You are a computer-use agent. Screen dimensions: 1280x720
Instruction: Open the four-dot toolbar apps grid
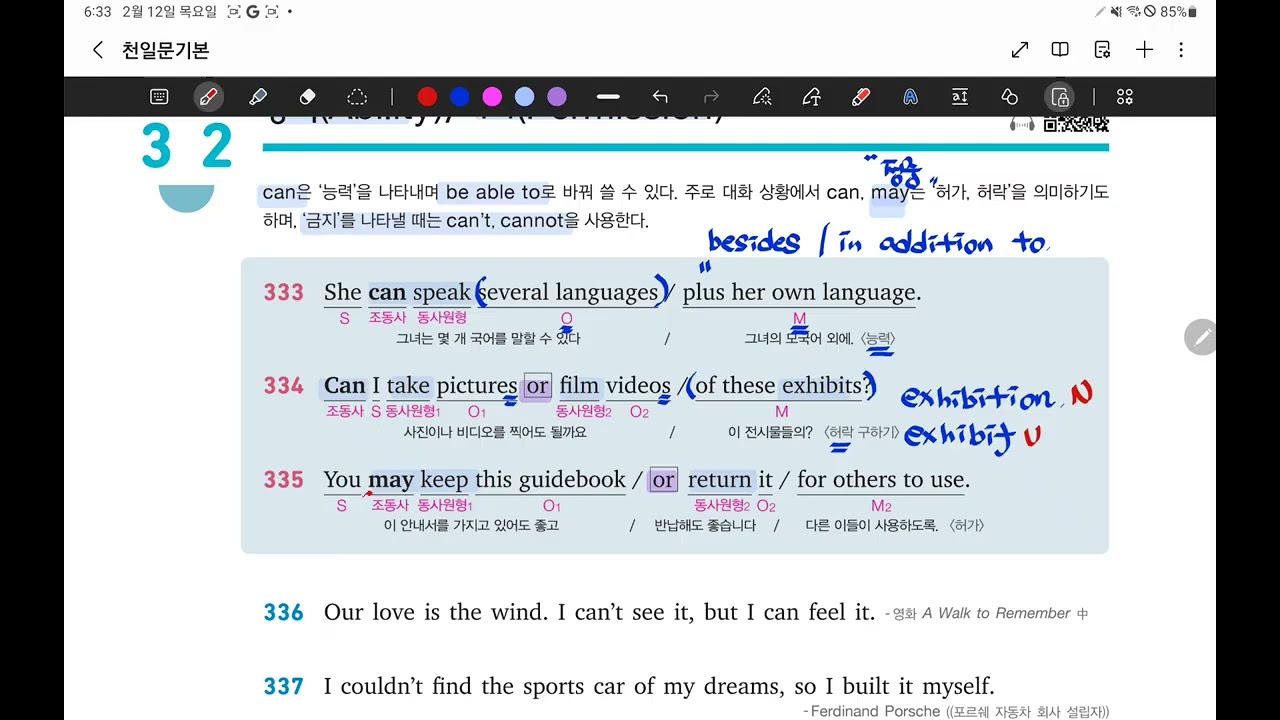click(1125, 97)
